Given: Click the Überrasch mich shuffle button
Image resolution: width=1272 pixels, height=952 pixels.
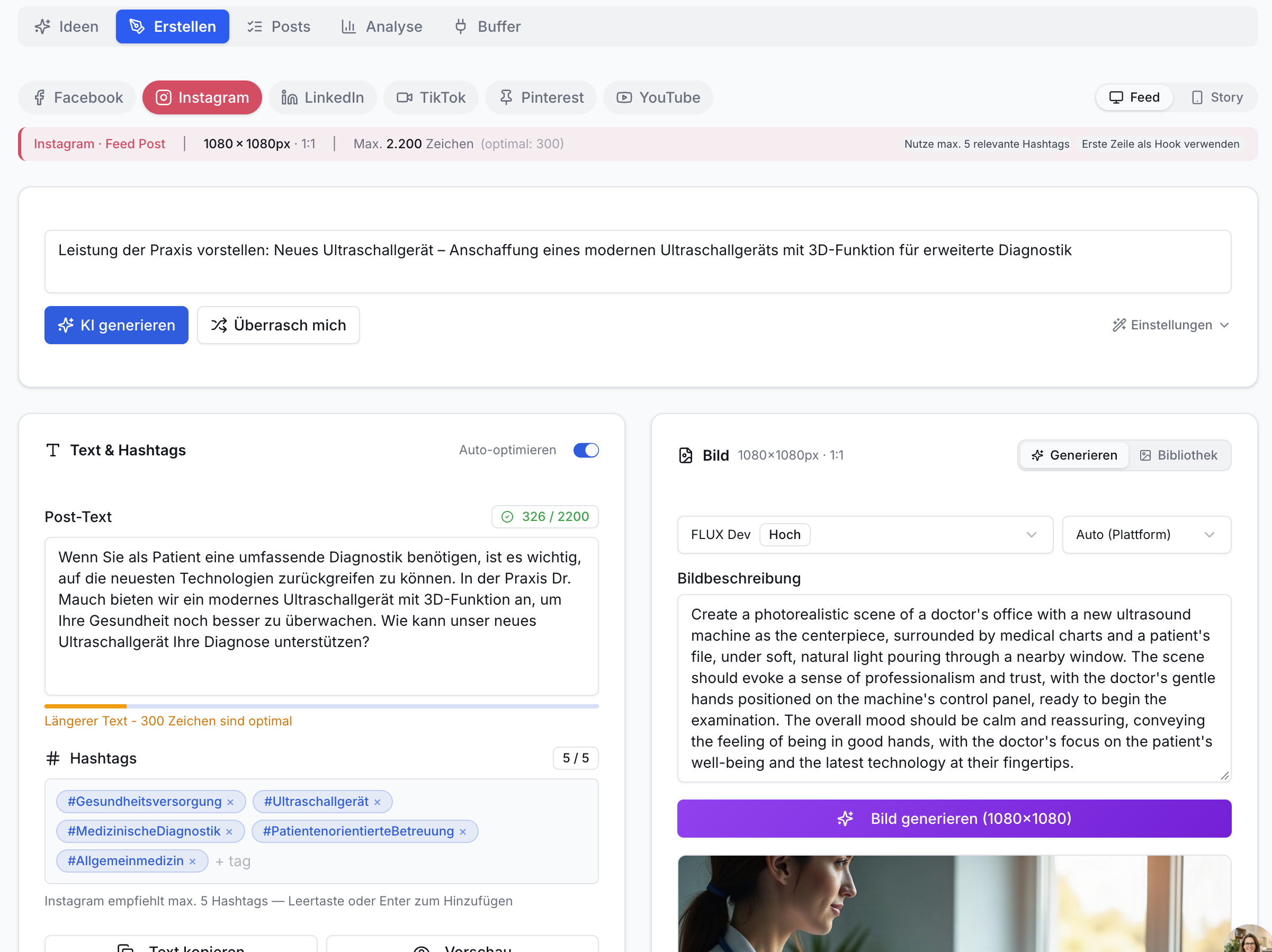Looking at the screenshot, I should (279, 326).
